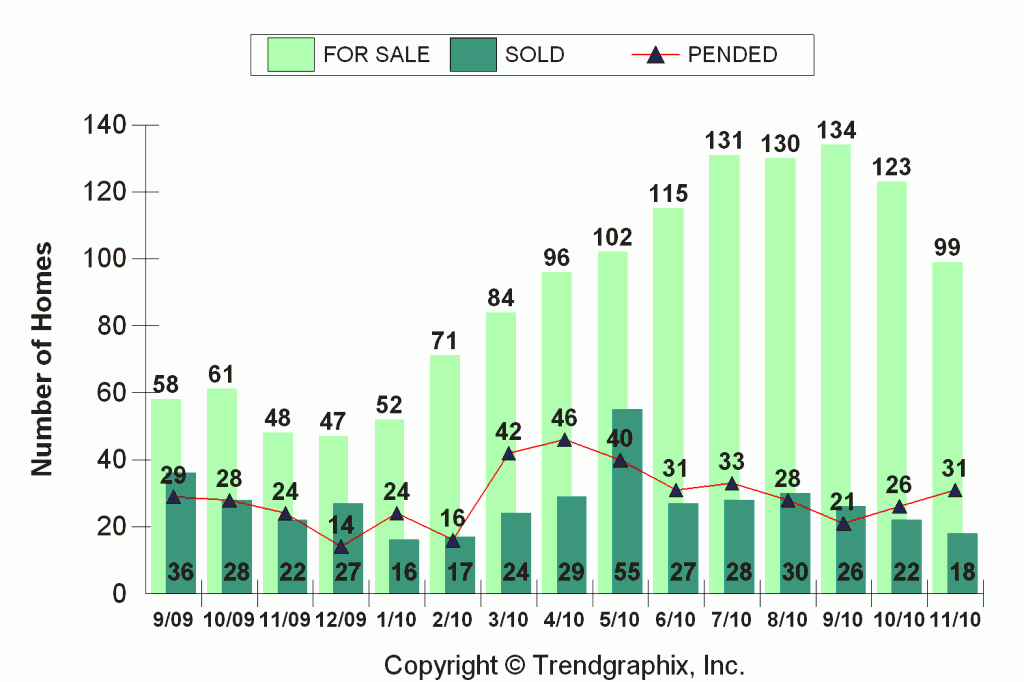
Task: Click the Trendgraphix copyright text
Action: coord(565,665)
